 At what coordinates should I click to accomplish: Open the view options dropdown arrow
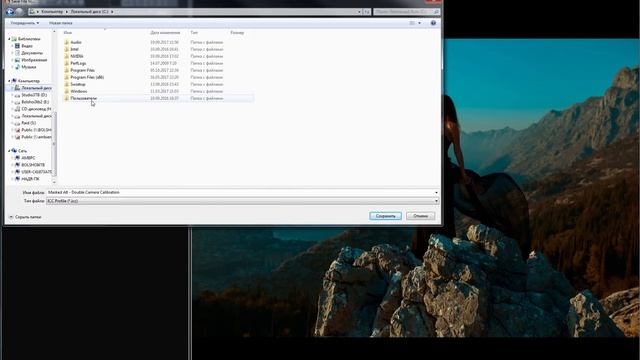point(420,23)
